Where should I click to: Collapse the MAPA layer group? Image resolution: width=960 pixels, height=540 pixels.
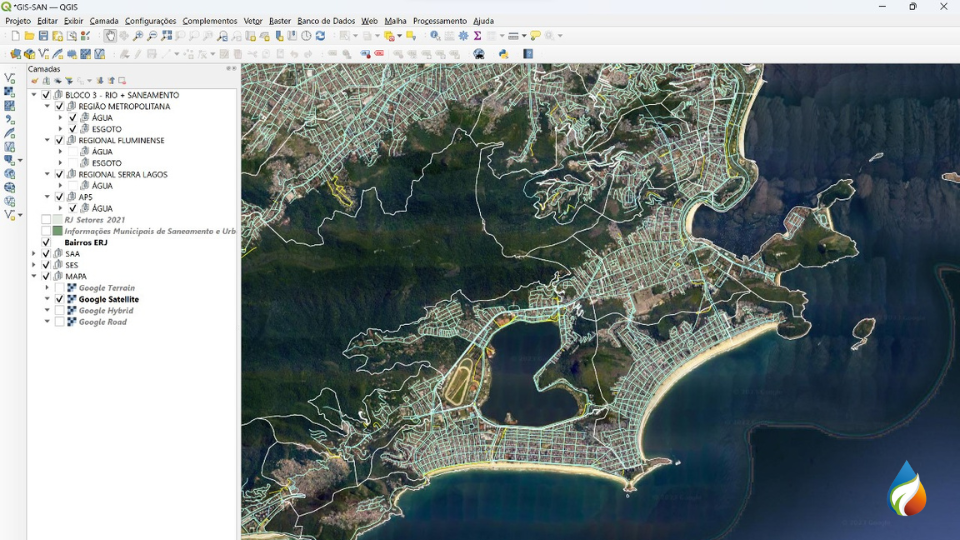(x=34, y=276)
